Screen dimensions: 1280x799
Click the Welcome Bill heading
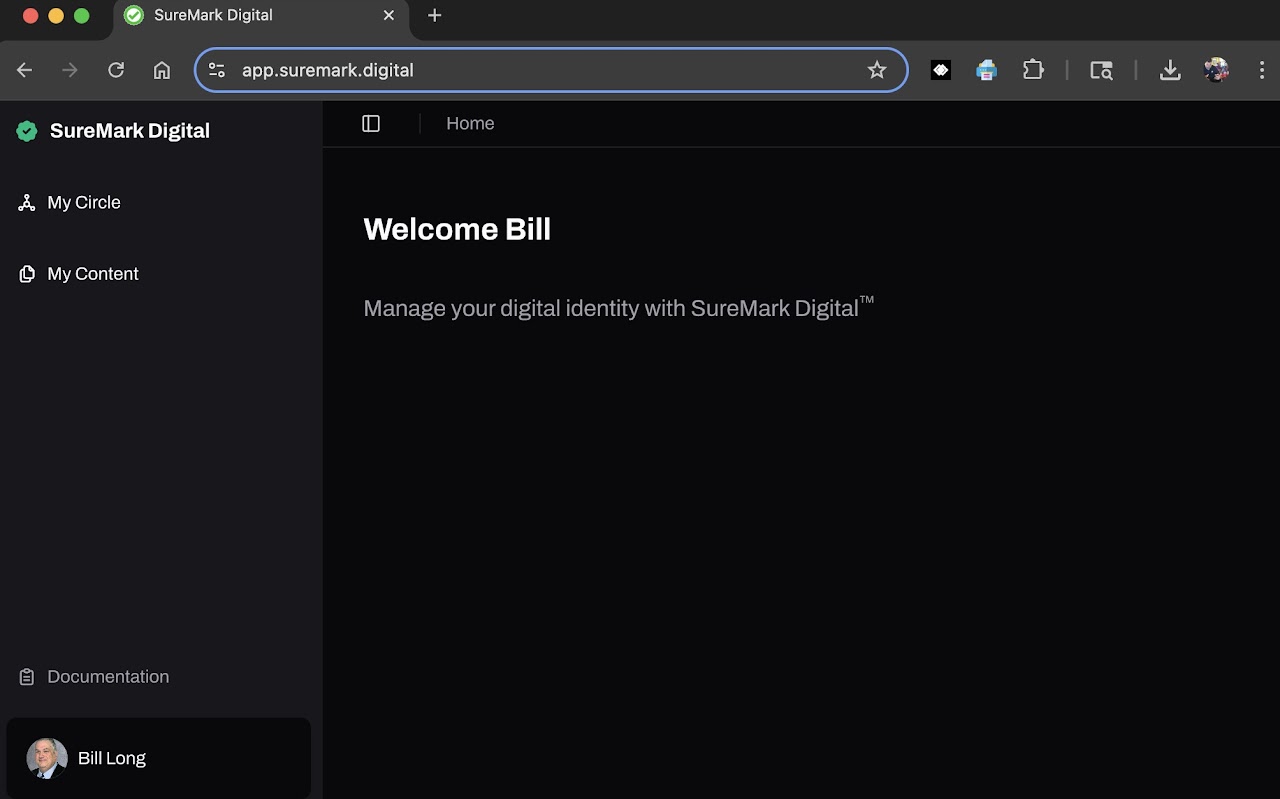pos(457,229)
